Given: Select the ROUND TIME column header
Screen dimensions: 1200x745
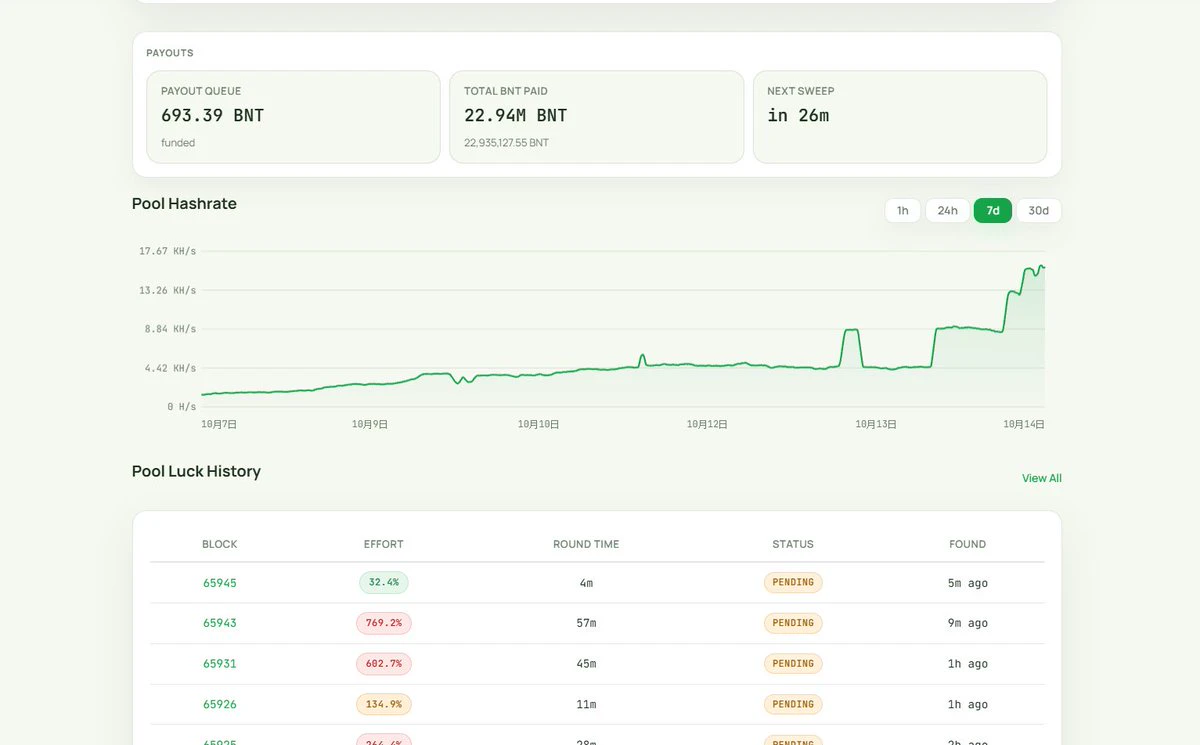Looking at the screenshot, I should coord(586,544).
